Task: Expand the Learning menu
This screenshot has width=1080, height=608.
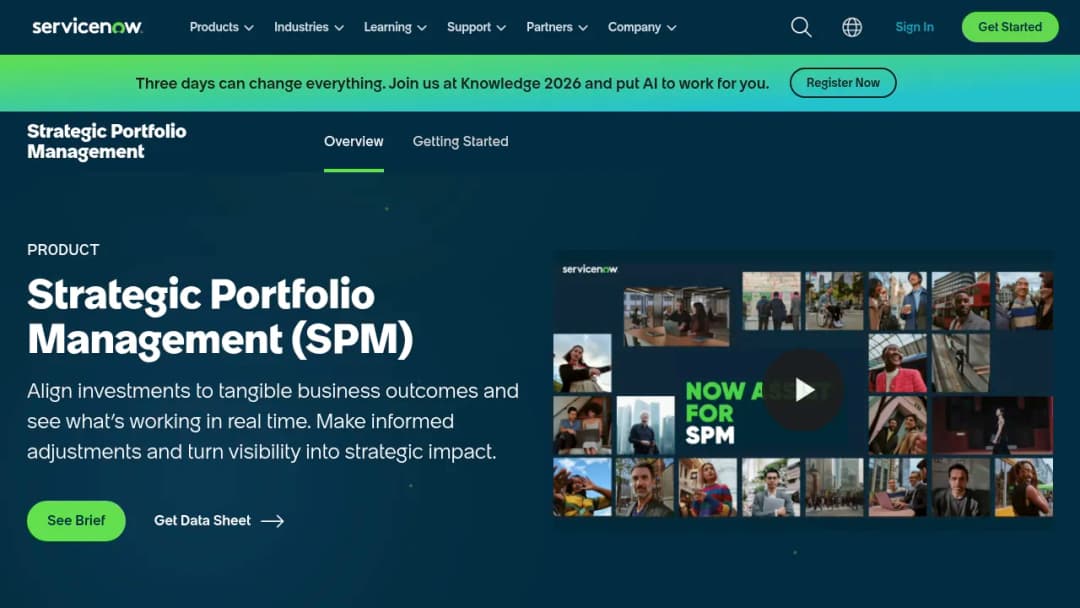Action: 395,27
